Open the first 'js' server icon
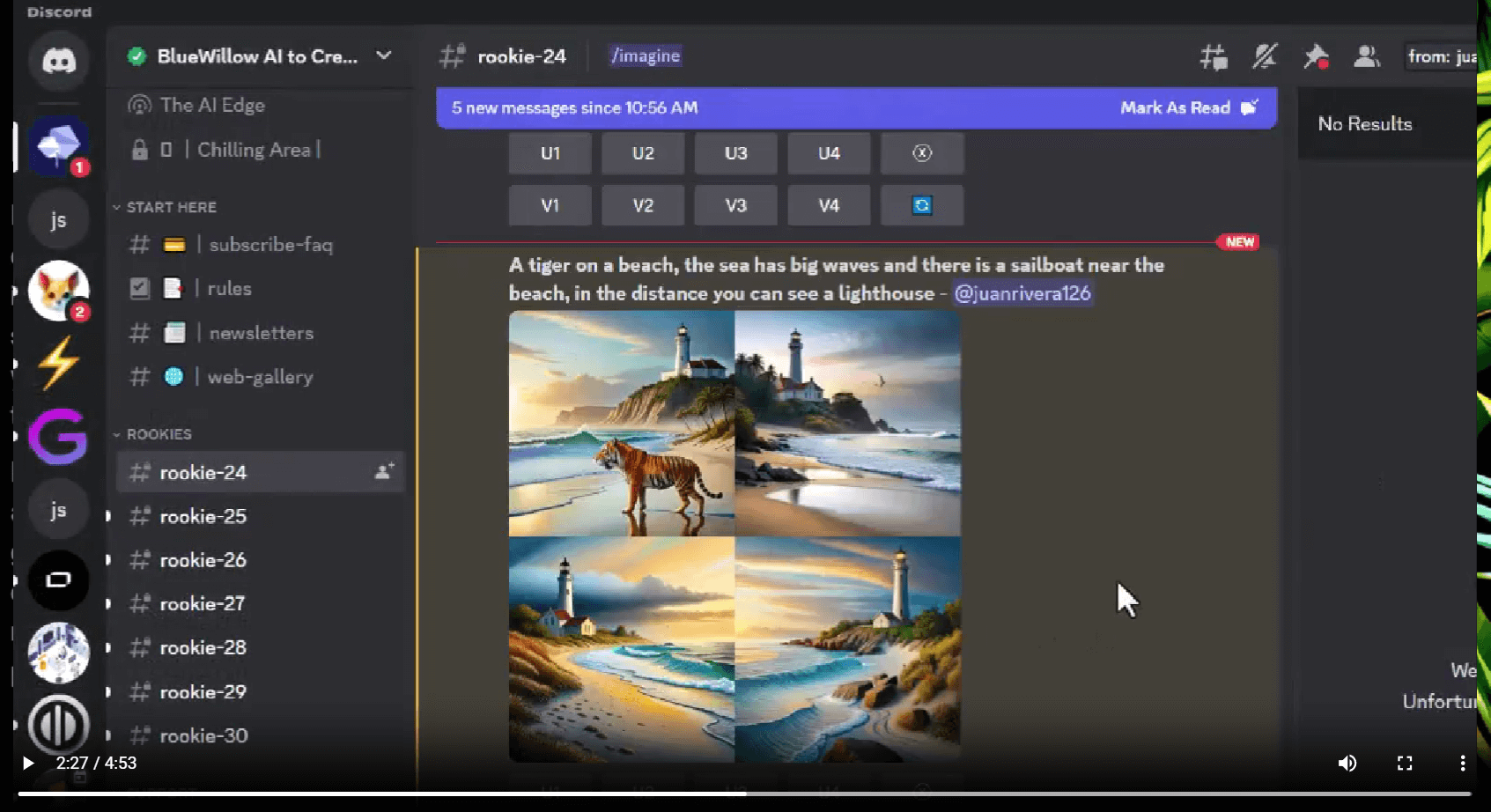 point(59,219)
